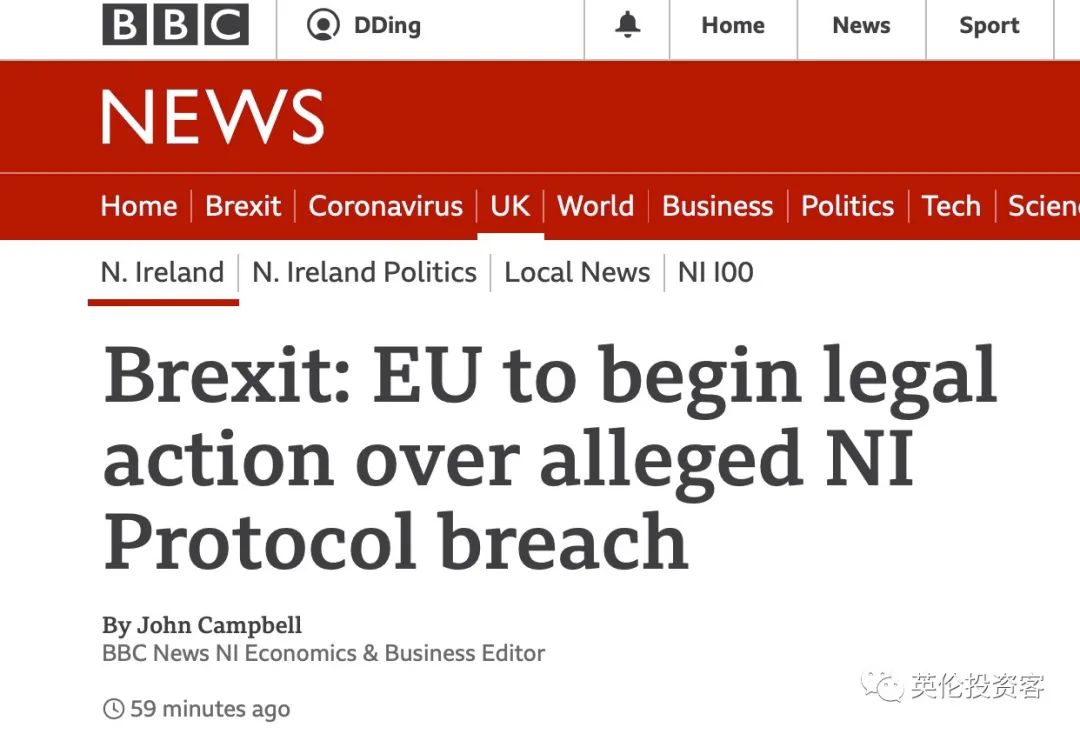Select the Brexit section tab

point(243,206)
